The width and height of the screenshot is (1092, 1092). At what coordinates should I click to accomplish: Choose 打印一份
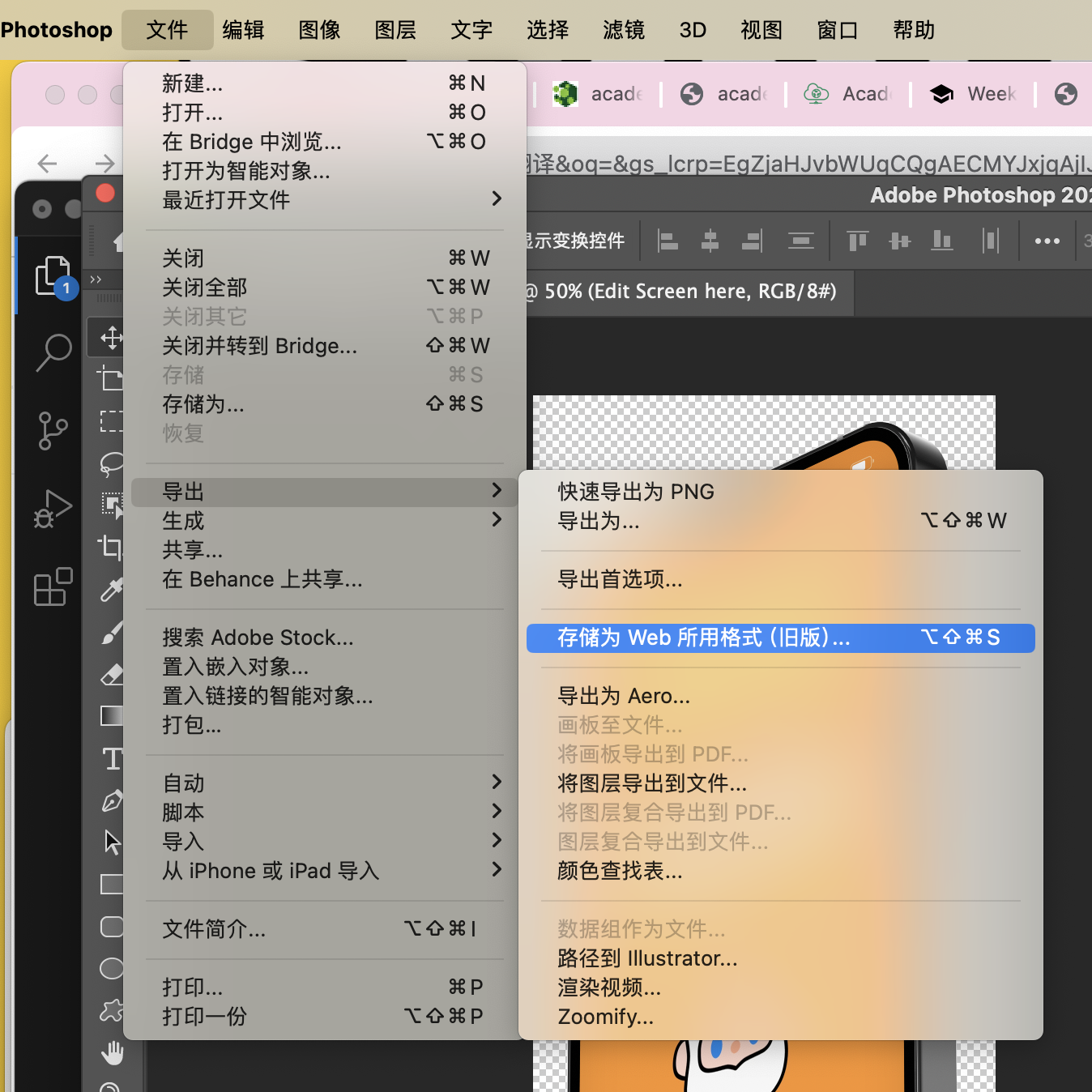[x=324, y=1016]
